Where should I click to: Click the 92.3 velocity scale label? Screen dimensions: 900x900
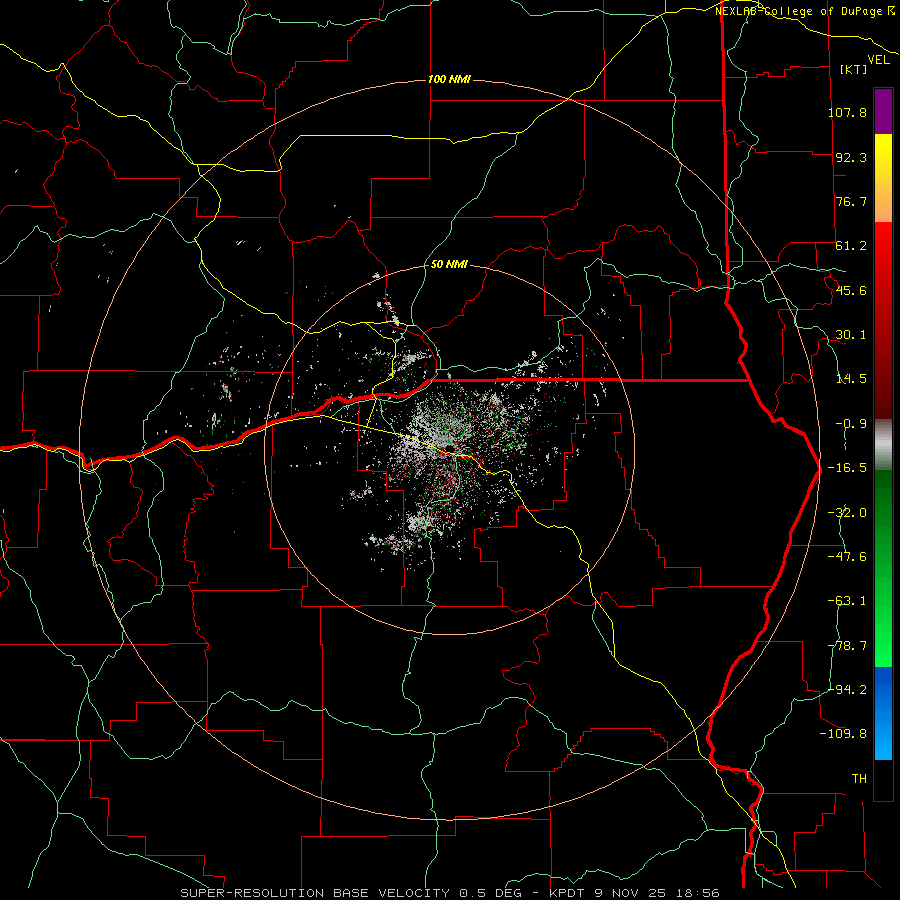pyautogui.click(x=851, y=157)
